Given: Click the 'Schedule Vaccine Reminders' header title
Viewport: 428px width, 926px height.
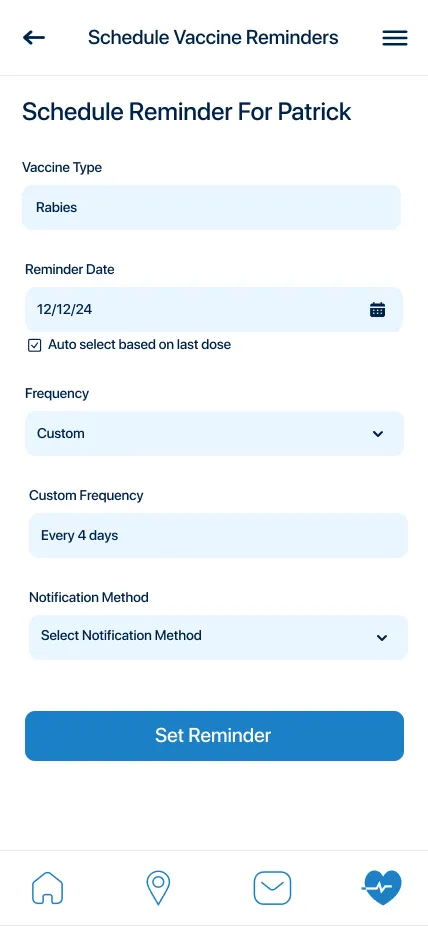Looking at the screenshot, I should (213, 38).
